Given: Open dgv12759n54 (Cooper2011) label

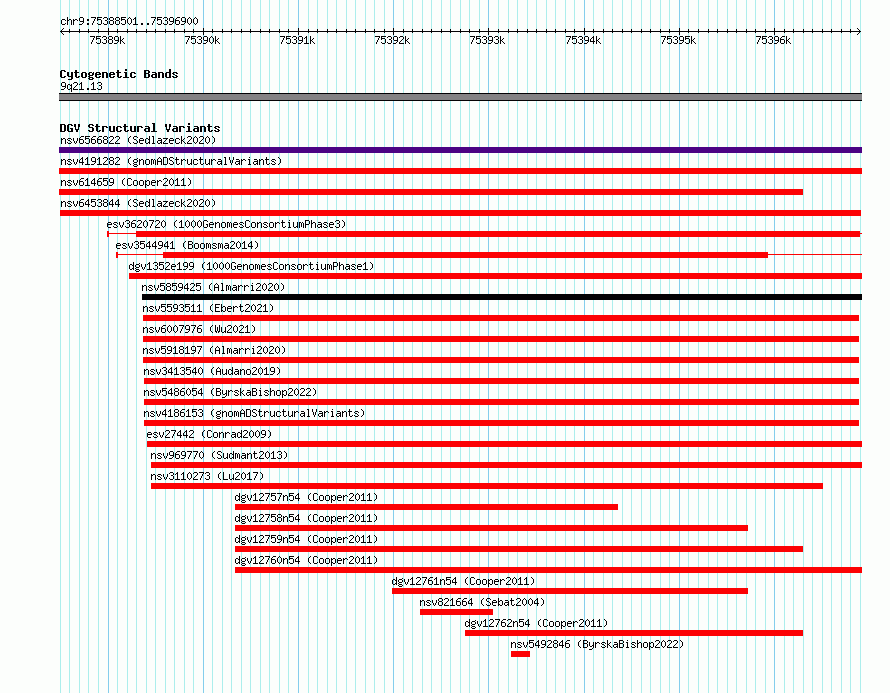Looking at the screenshot, I should [307, 539].
